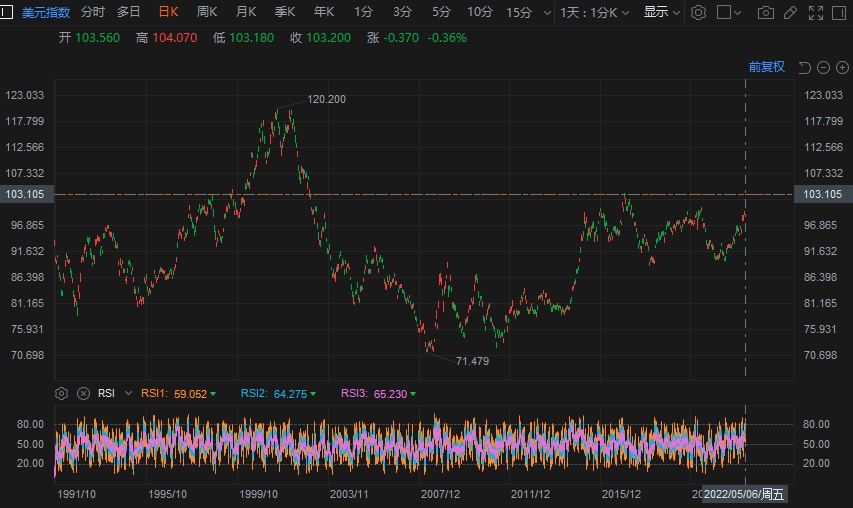Select the pencil drawing tool

pos(791,12)
